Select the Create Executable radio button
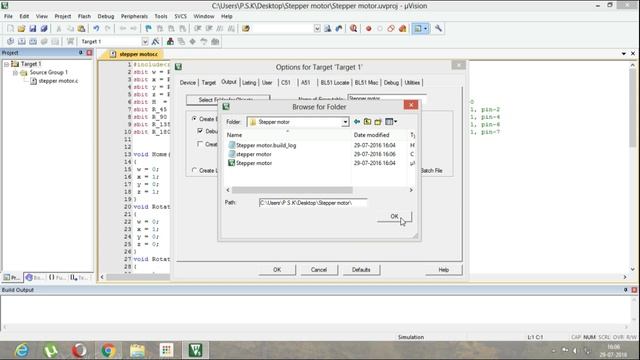 [194, 119]
